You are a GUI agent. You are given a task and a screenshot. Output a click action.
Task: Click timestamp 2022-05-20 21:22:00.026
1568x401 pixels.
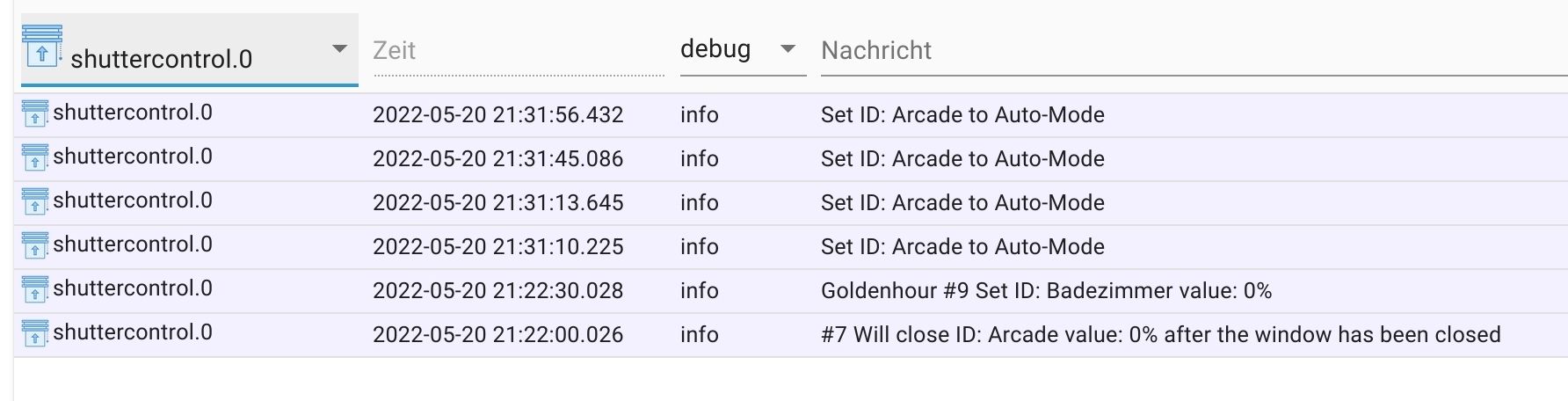[x=497, y=335]
